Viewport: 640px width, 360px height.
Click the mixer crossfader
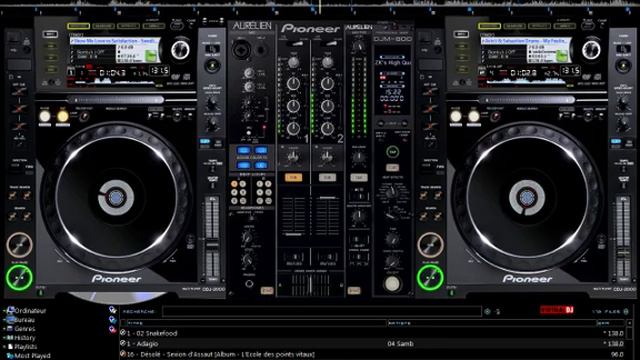pyautogui.click(x=310, y=284)
